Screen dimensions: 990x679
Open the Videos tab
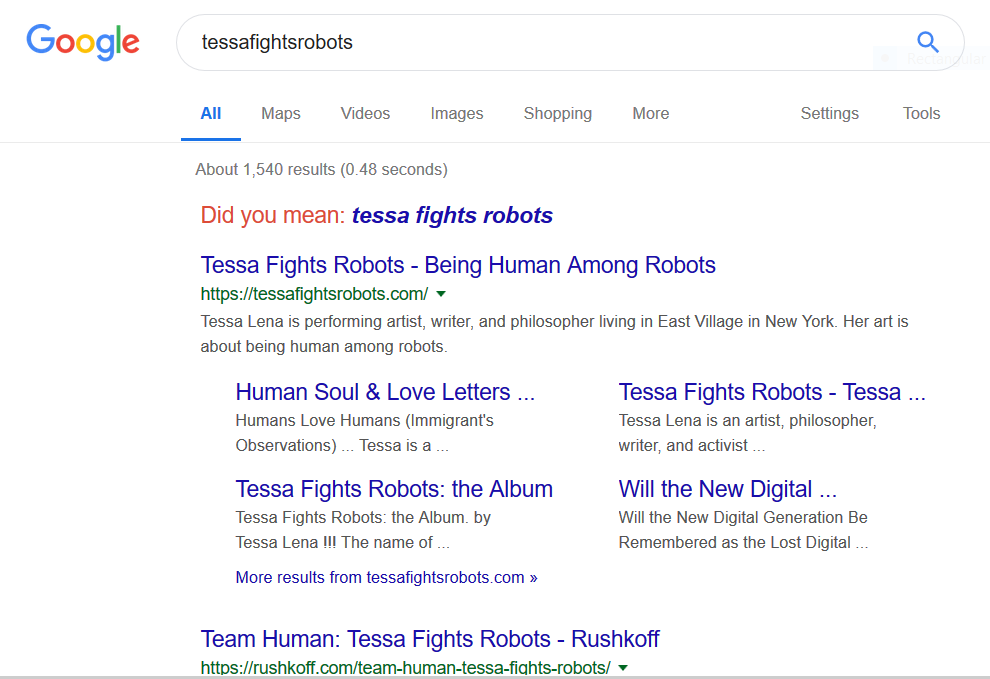(x=366, y=114)
